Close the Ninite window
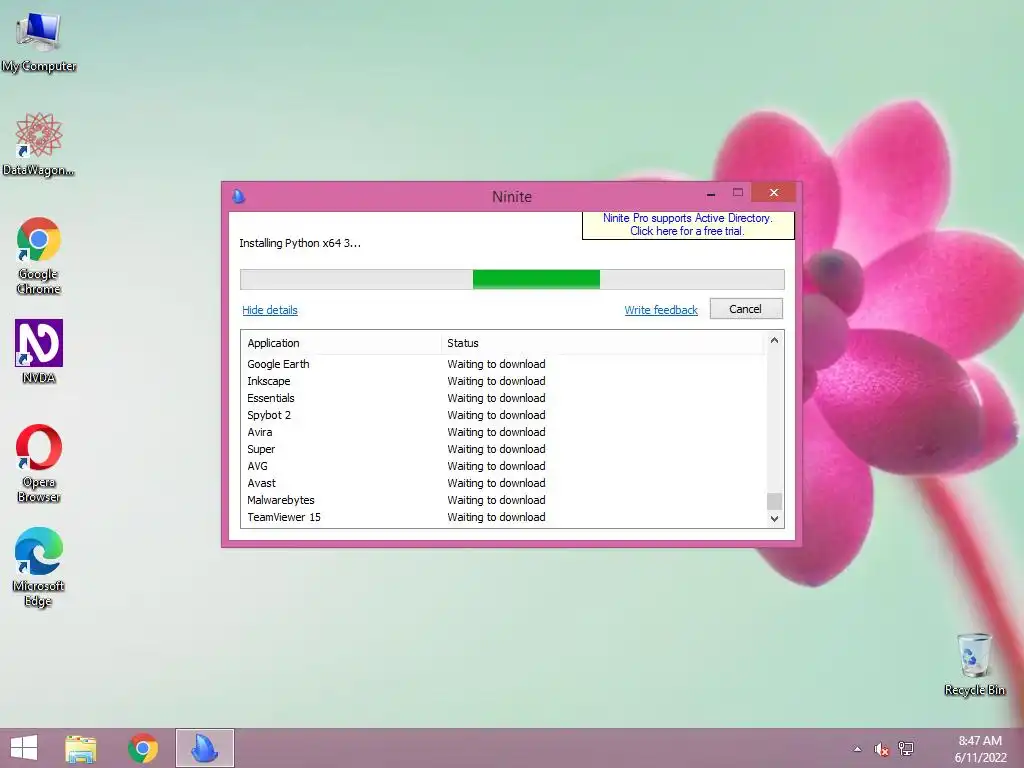The width and height of the screenshot is (1024, 768). (x=774, y=193)
